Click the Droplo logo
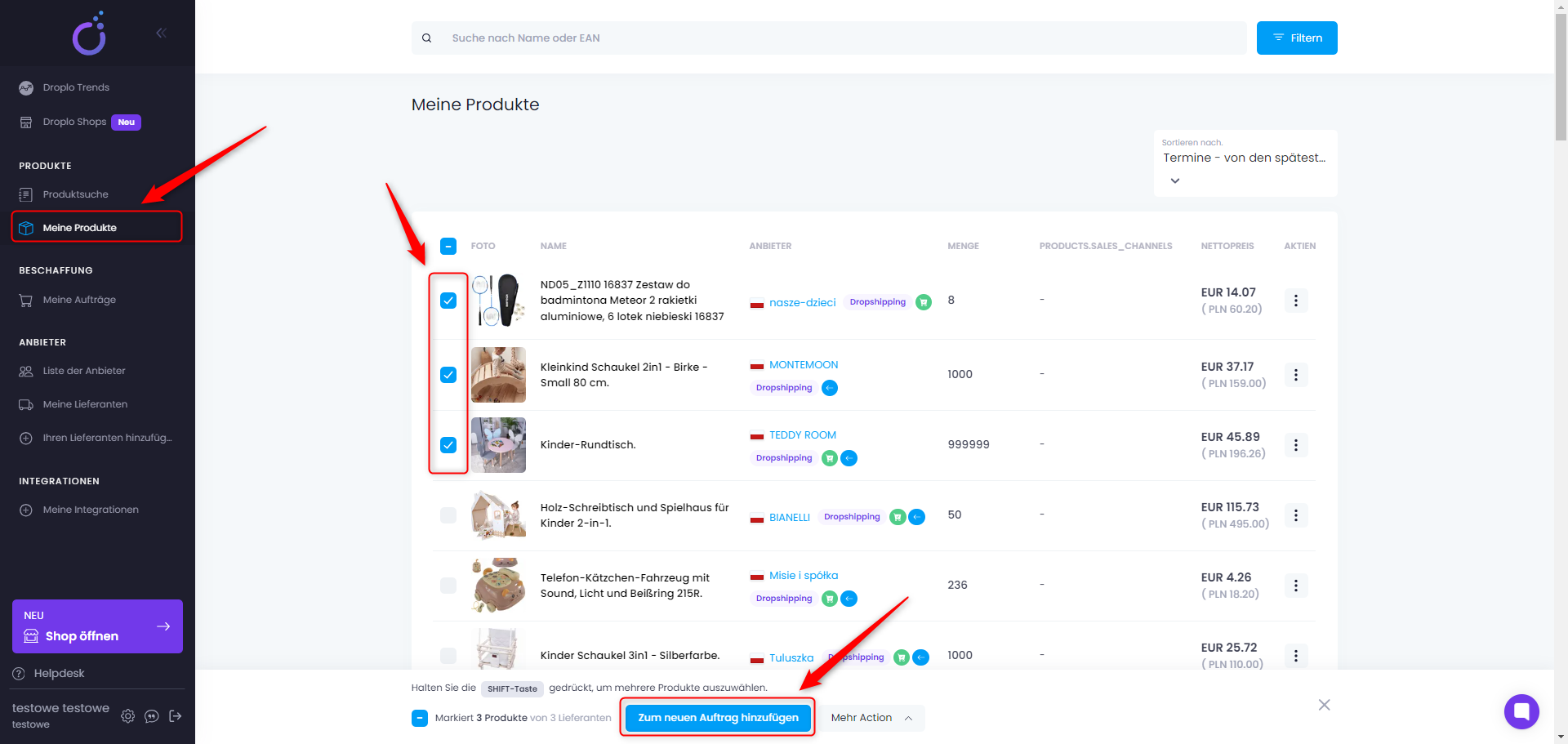This screenshot has width=1568, height=744. tap(90, 33)
